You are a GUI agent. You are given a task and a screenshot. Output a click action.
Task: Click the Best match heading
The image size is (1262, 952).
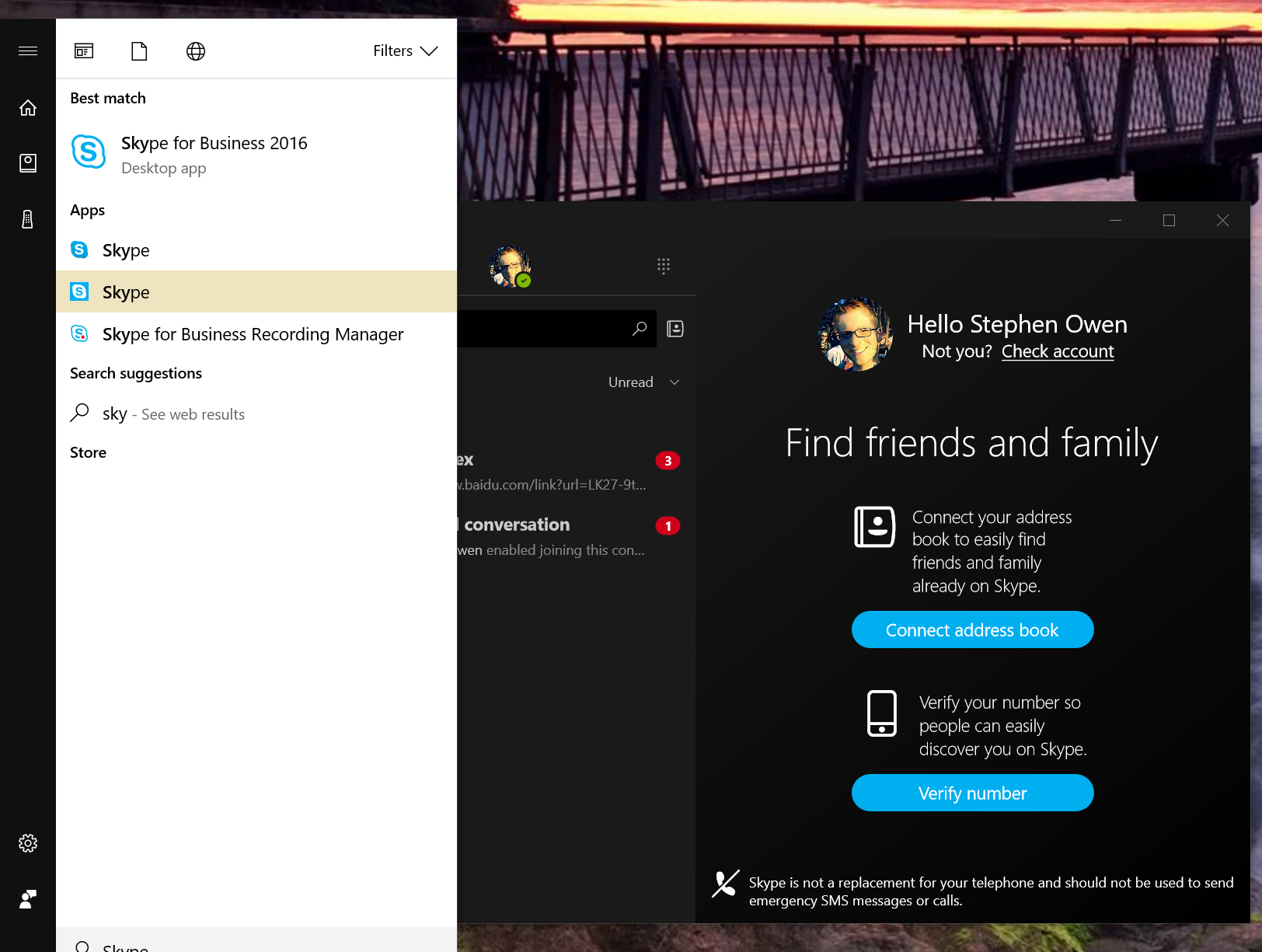(x=108, y=98)
